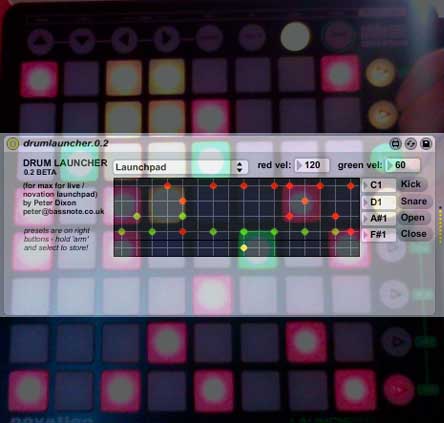This screenshot has height=423, width=444.
Task: Select the red vel 120 number box
Action: tap(312, 165)
